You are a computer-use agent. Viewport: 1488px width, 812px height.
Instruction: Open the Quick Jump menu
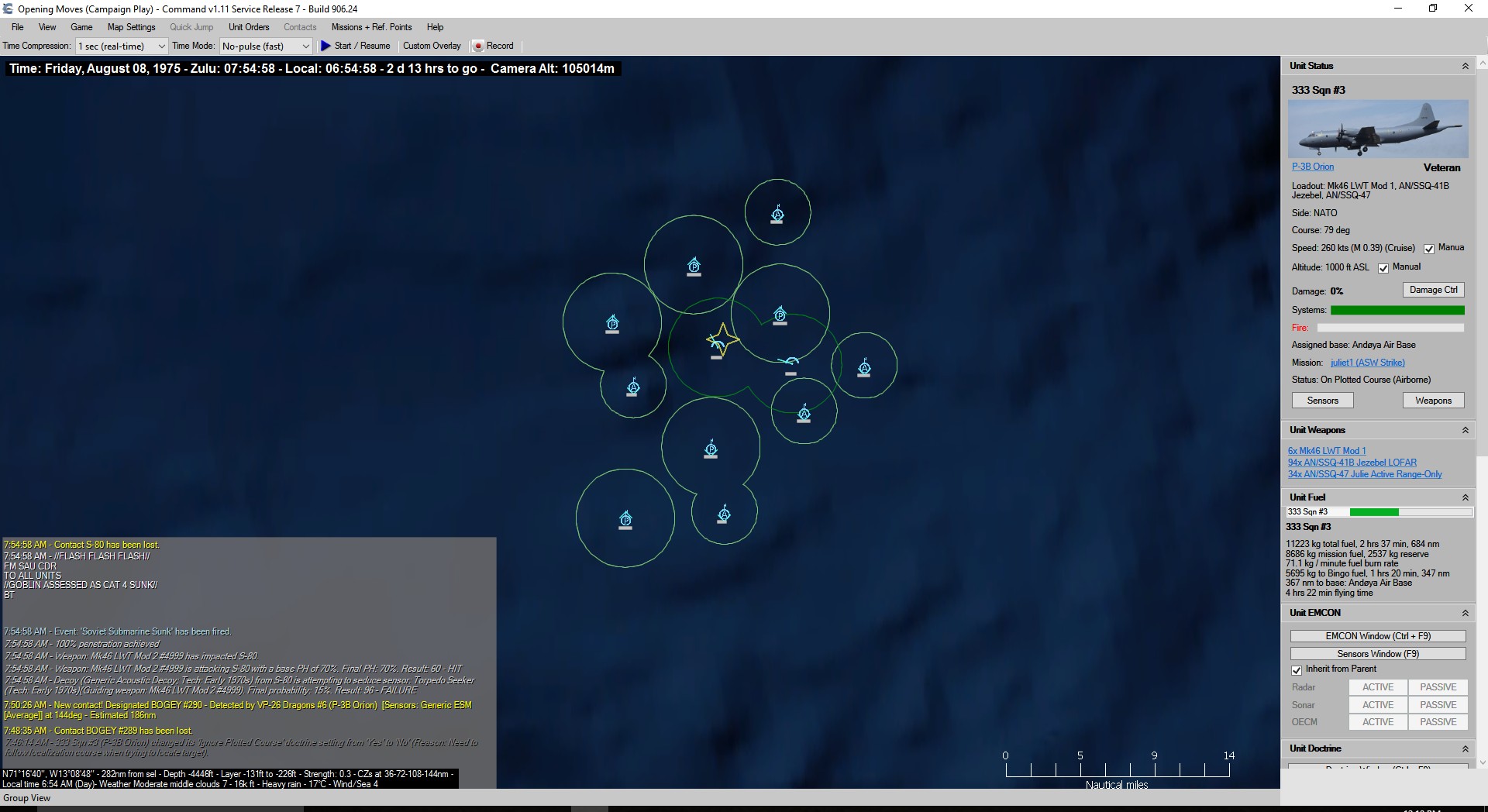point(191,27)
